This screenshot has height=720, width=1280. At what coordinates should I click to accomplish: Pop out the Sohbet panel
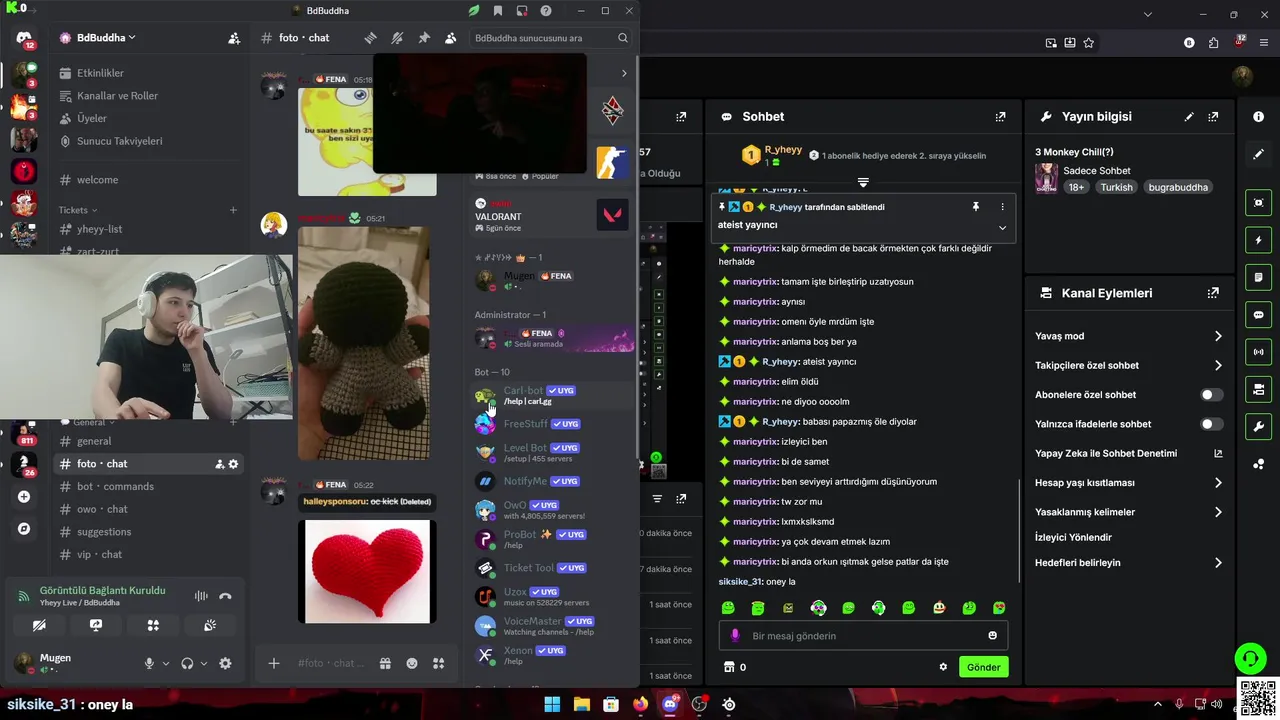[1000, 117]
